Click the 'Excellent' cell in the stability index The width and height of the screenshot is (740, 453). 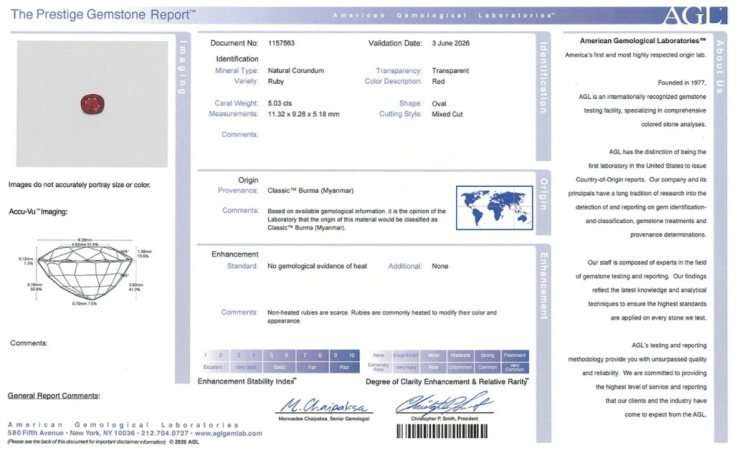[213, 367]
